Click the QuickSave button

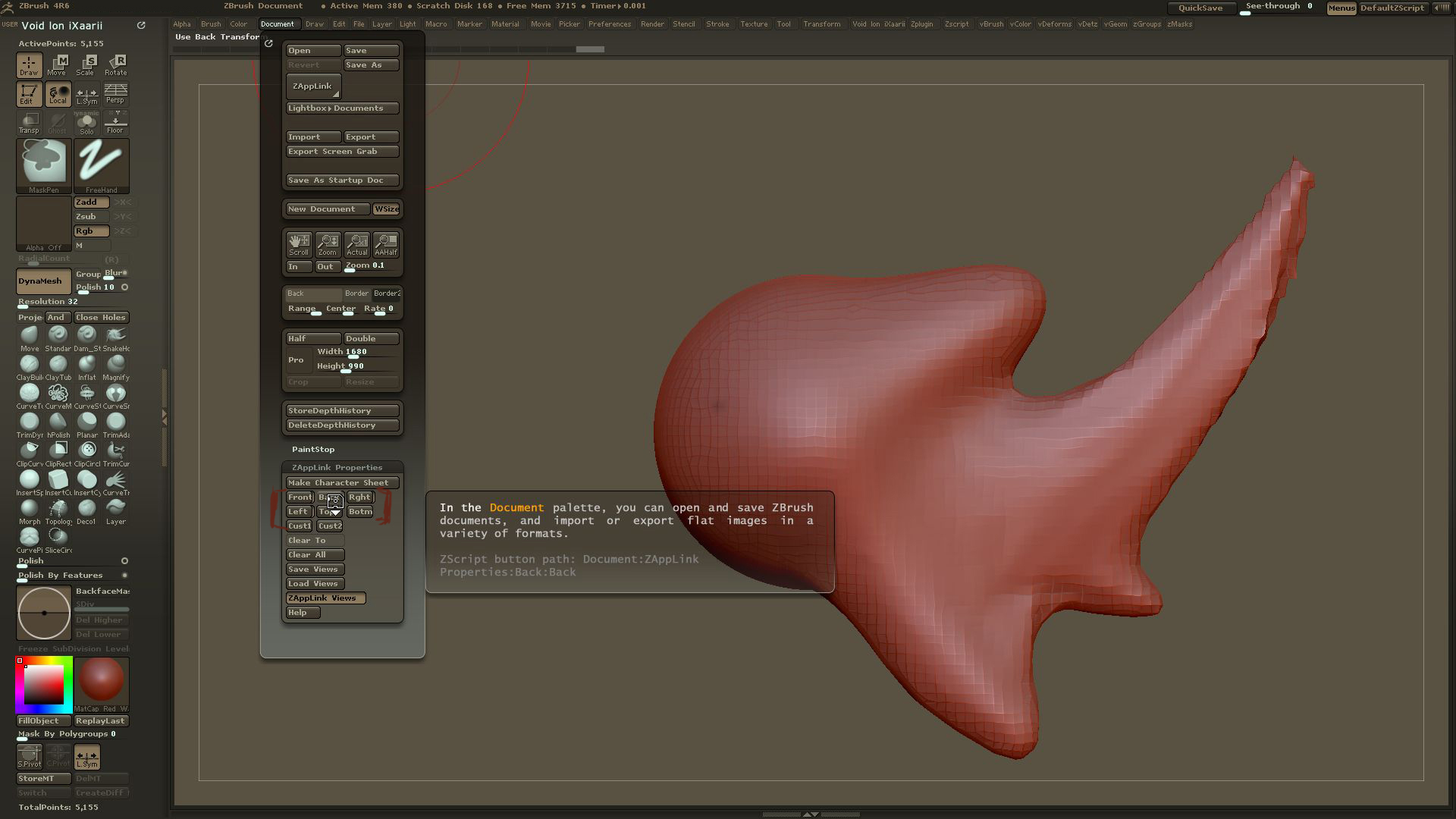click(x=1200, y=8)
